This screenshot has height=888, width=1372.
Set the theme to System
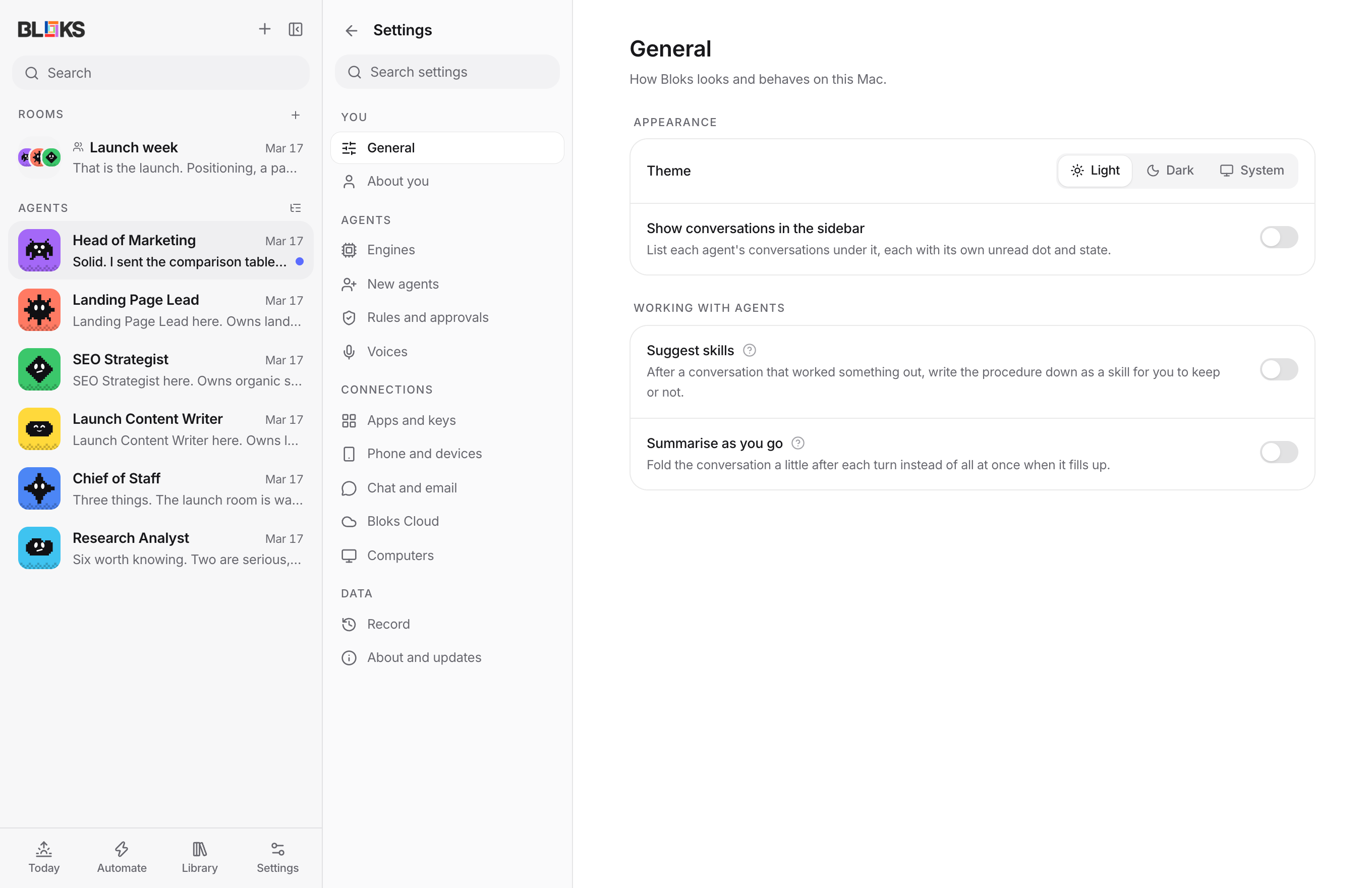pos(1251,171)
